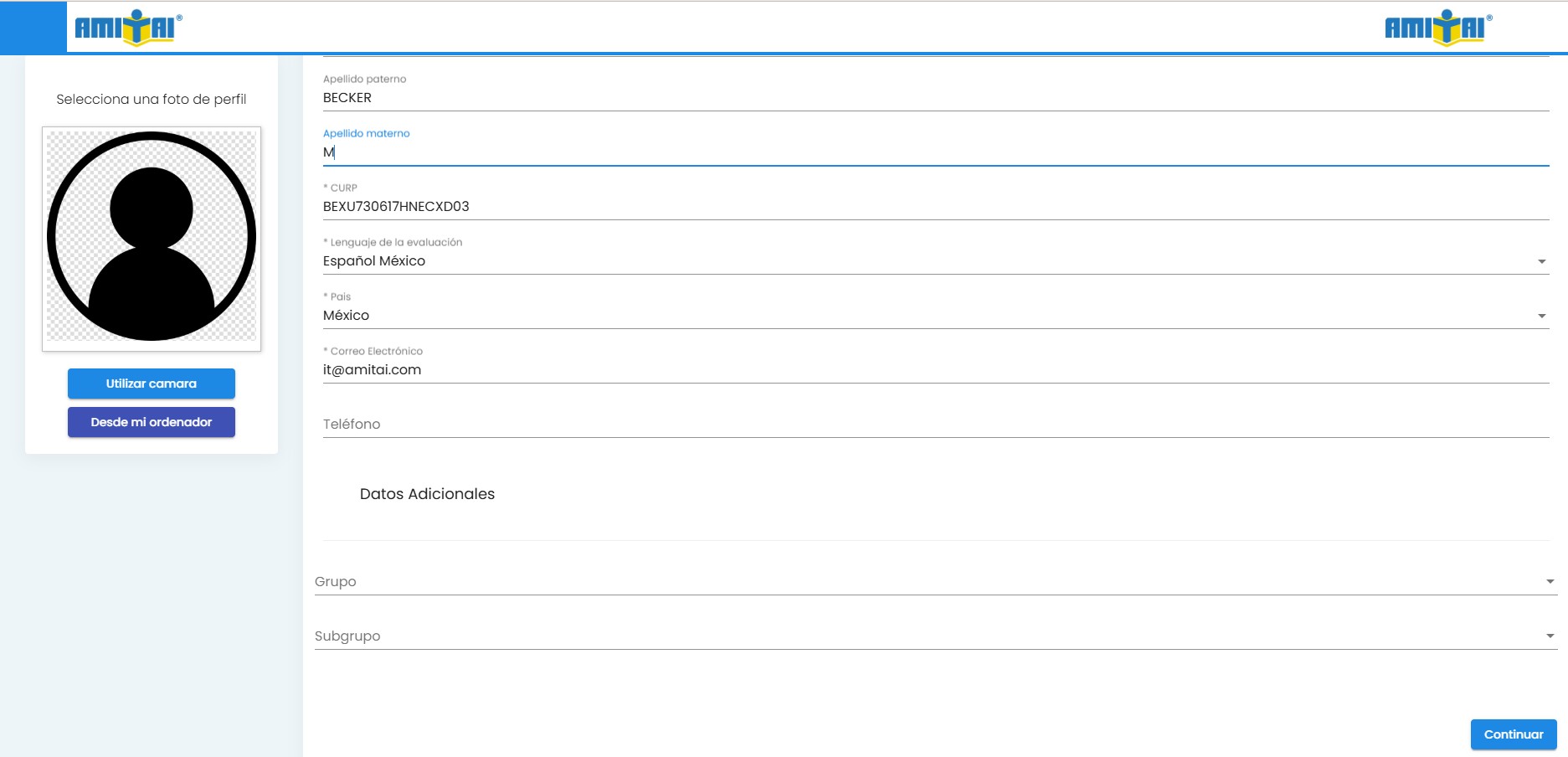Click Continuar to proceed

[1513, 734]
